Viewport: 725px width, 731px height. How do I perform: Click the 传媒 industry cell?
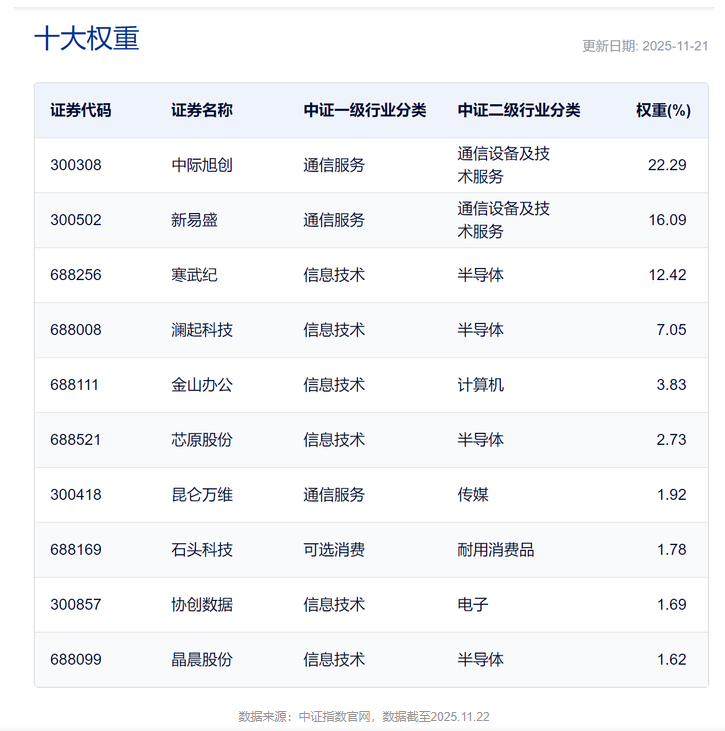click(473, 495)
